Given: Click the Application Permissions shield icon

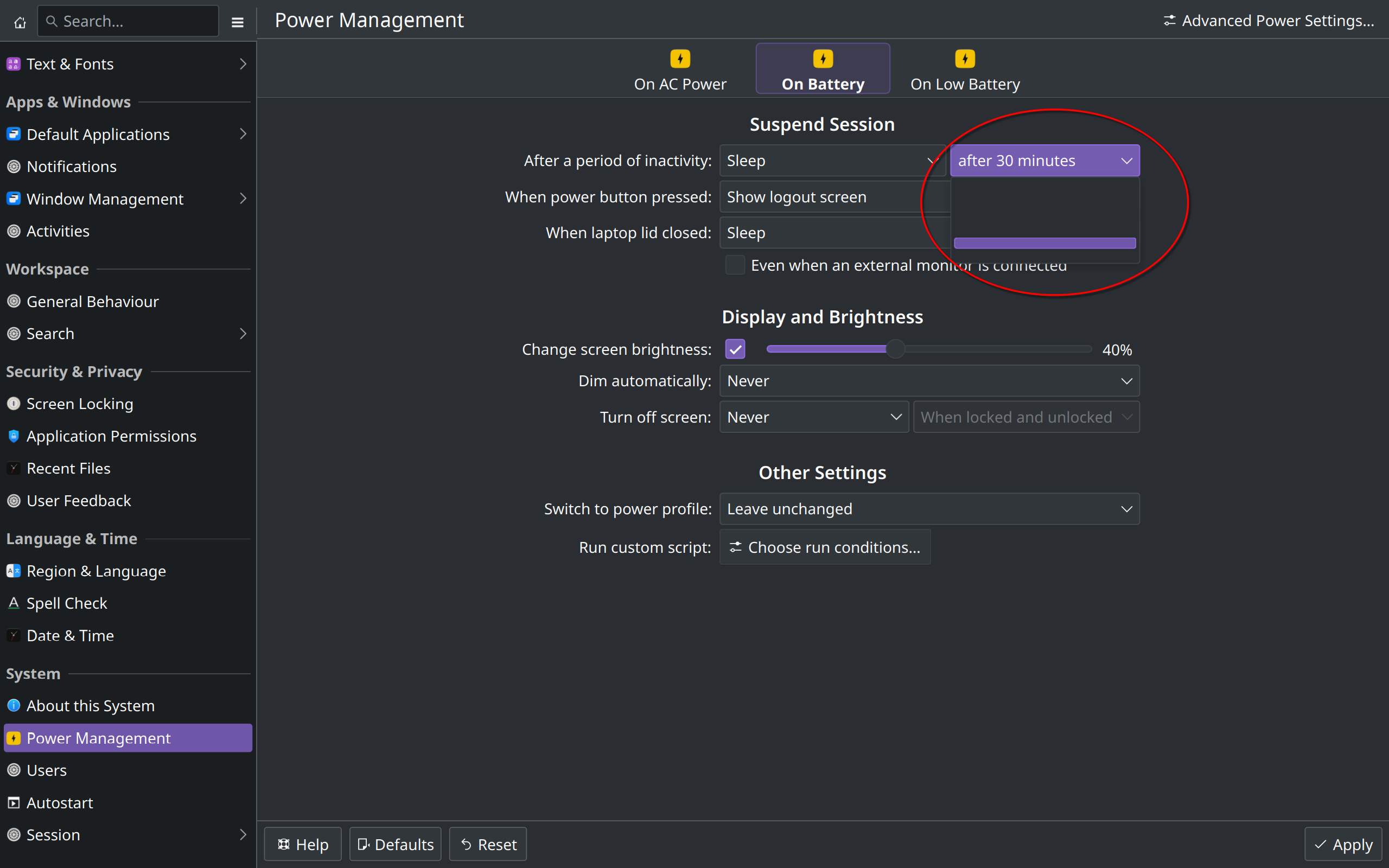Looking at the screenshot, I should pyautogui.click(x=14, y=436).
